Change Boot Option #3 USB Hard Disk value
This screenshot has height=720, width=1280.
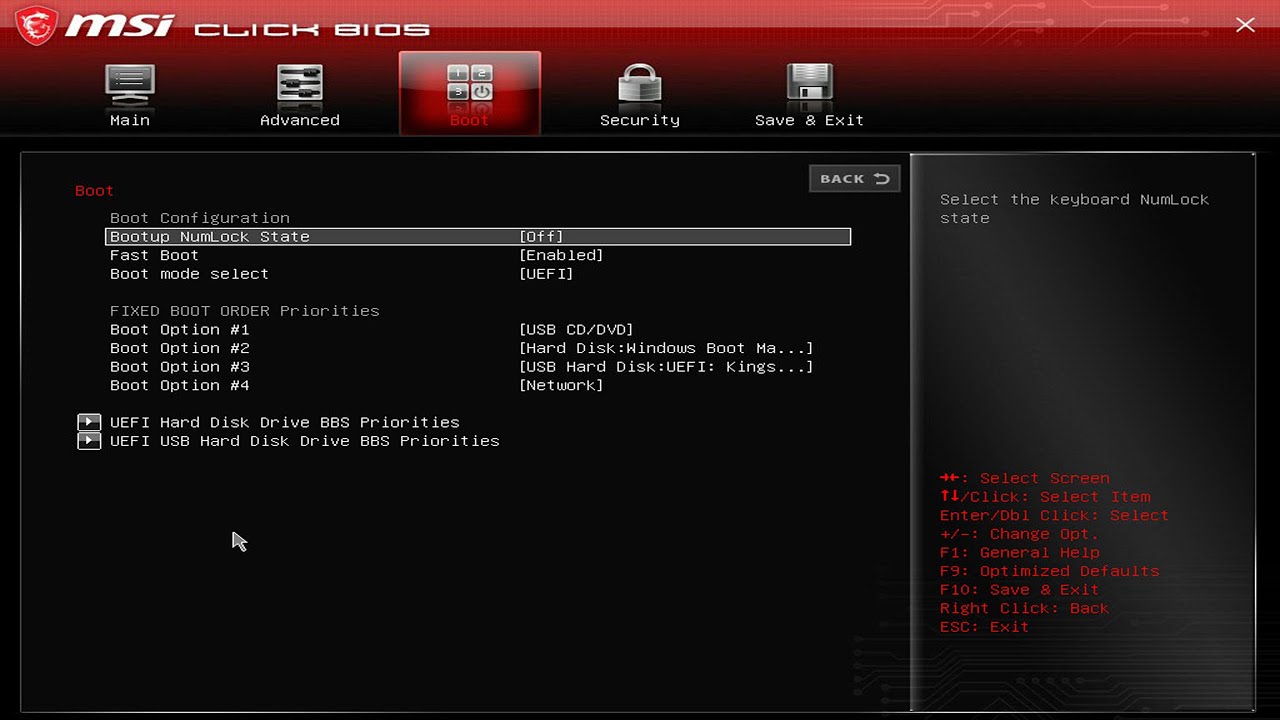point(666,367)
